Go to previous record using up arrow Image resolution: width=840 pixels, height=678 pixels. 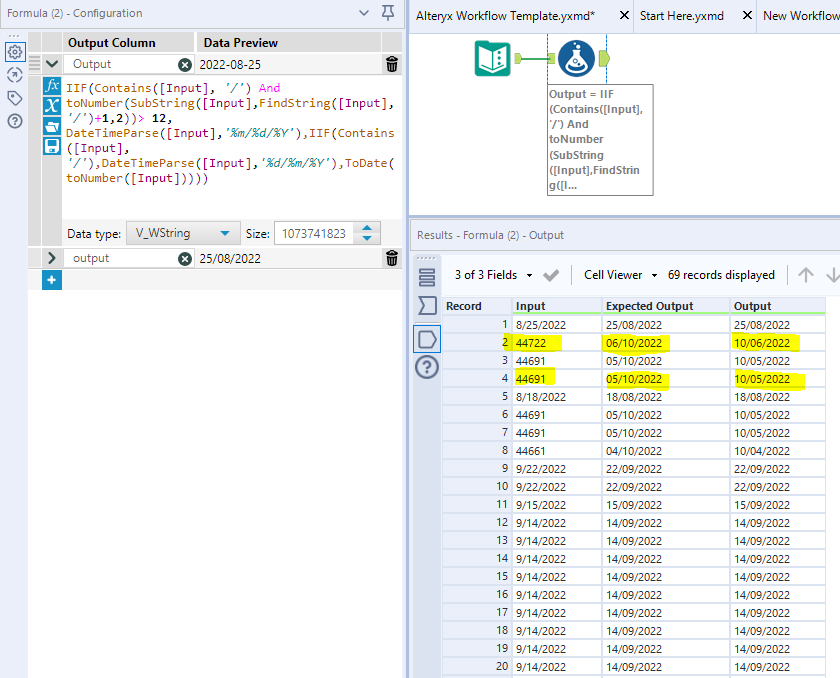[x=806, y=275]
